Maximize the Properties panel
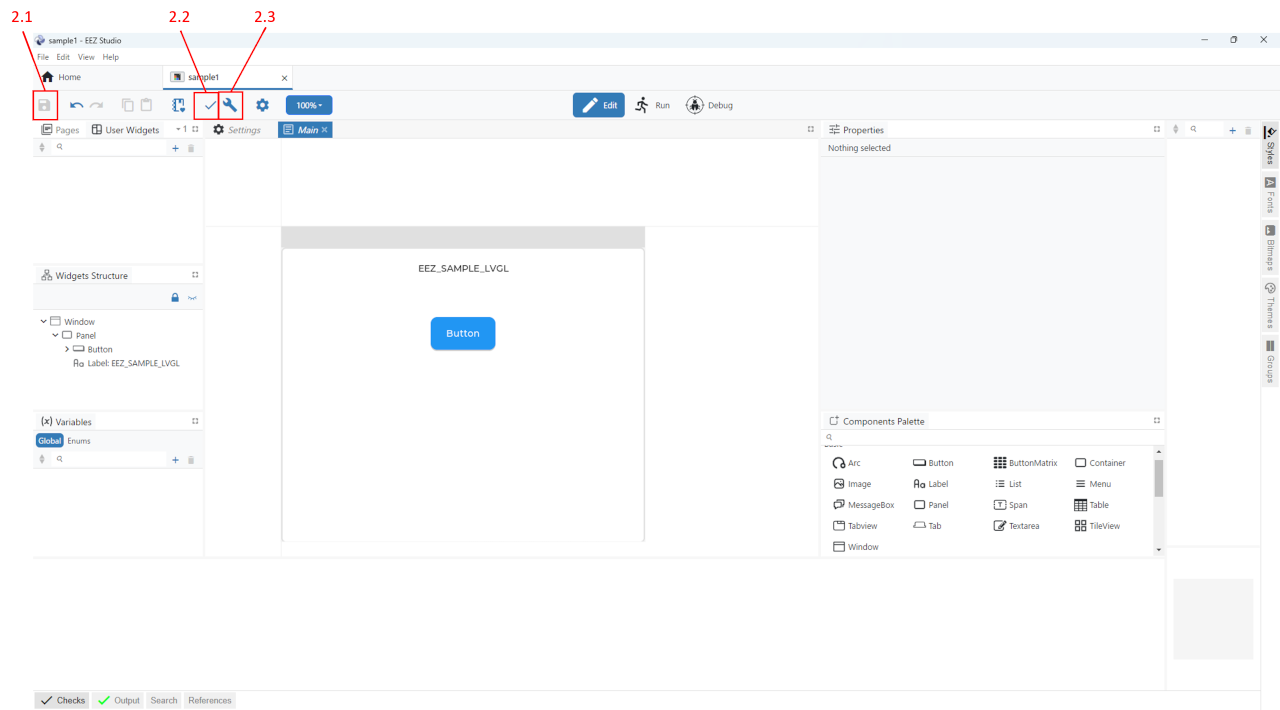The image size is (1280, 710). point(1156,129)
